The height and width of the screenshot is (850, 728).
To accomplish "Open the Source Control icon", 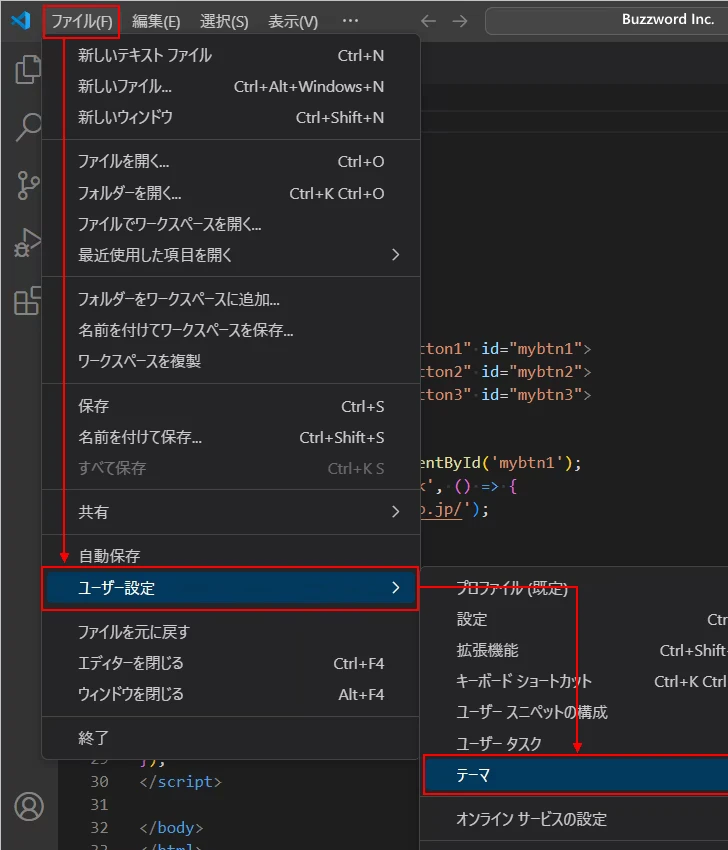I will point(28,186).
